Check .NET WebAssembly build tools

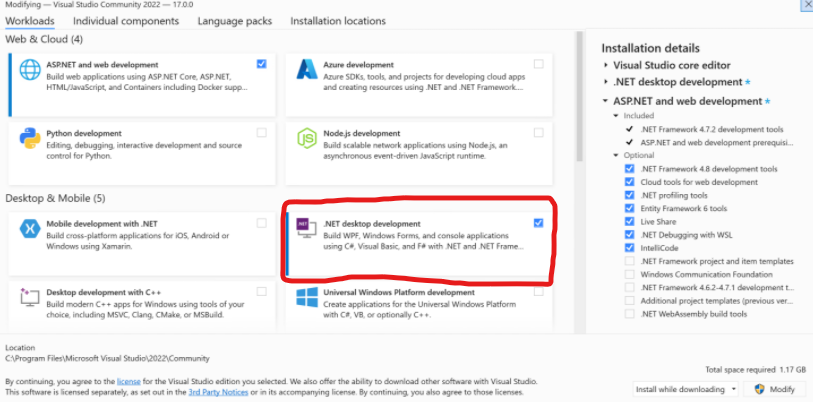pyautogui.click(x=629, y=314)
